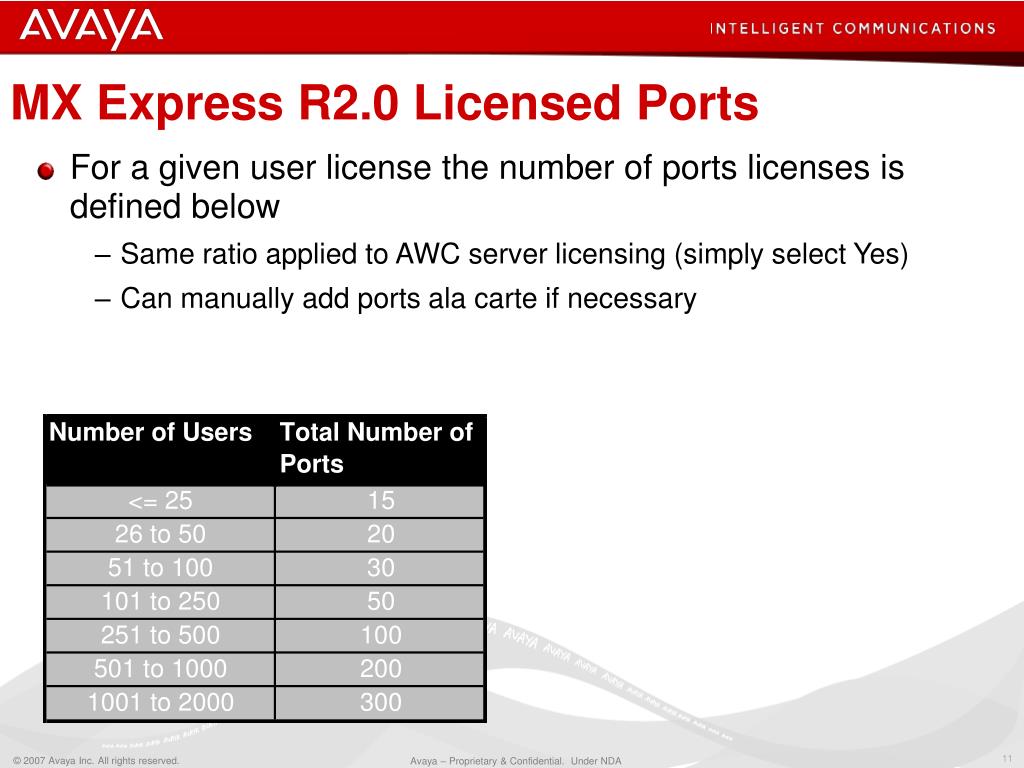Click the red bullet before 'For a given user license'
This screenshot has height=768, width=1024.
pos(46,172)
